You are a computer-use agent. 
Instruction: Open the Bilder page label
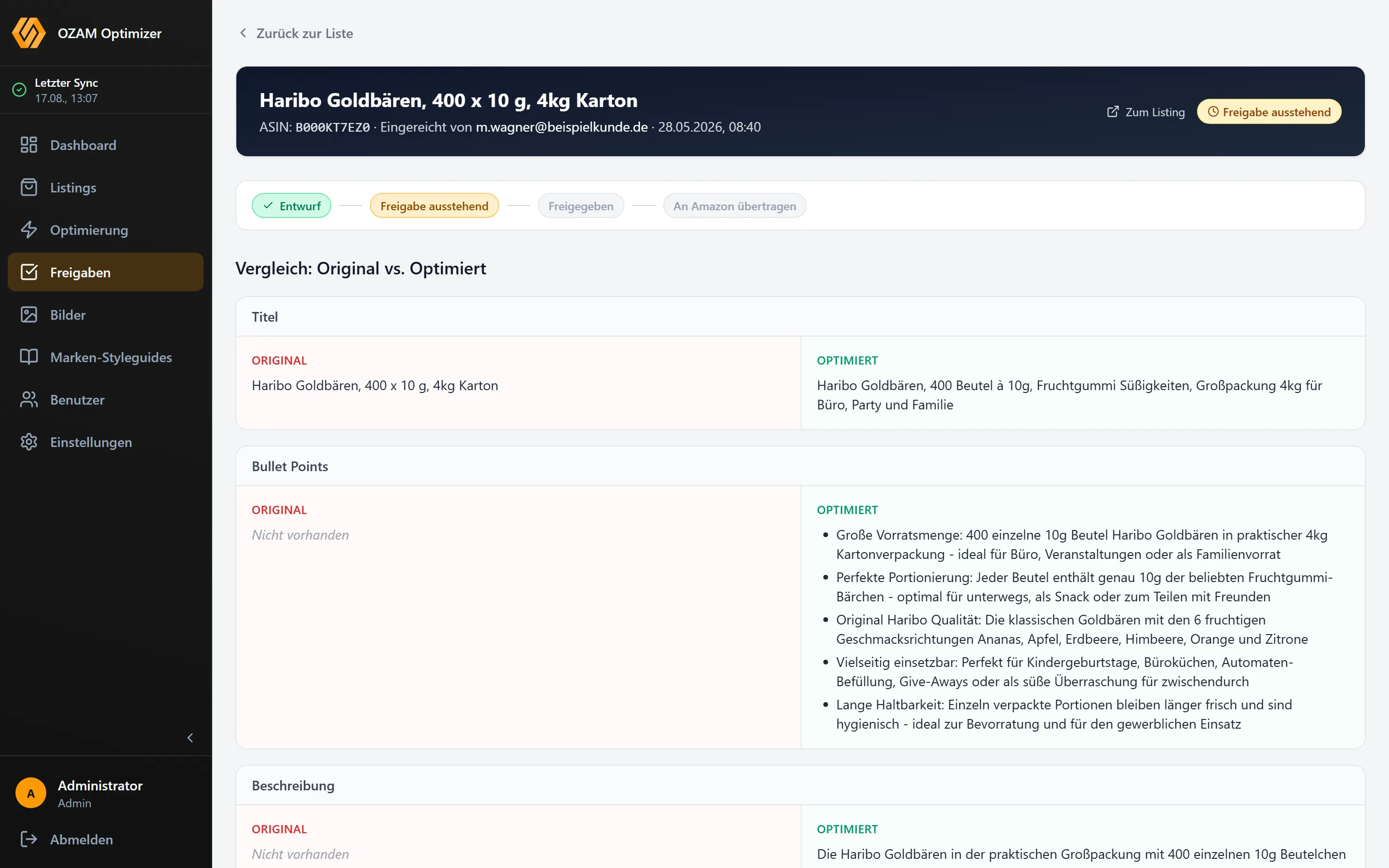click(68, 314)
